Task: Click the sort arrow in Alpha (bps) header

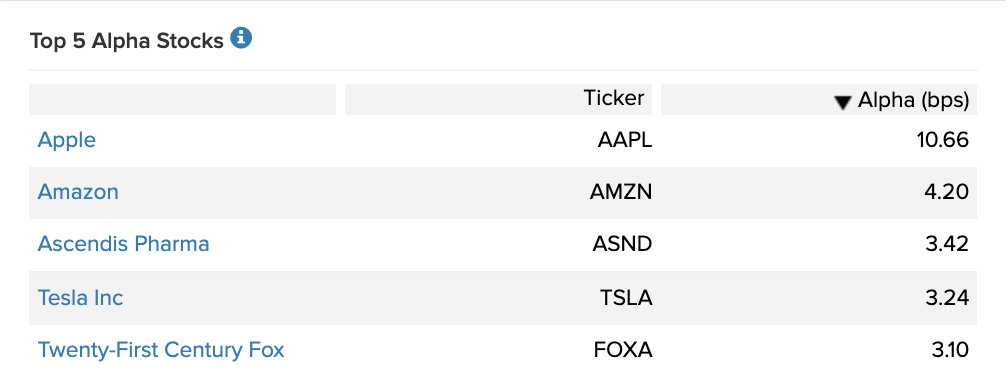Action: click(x=843, y=102)
